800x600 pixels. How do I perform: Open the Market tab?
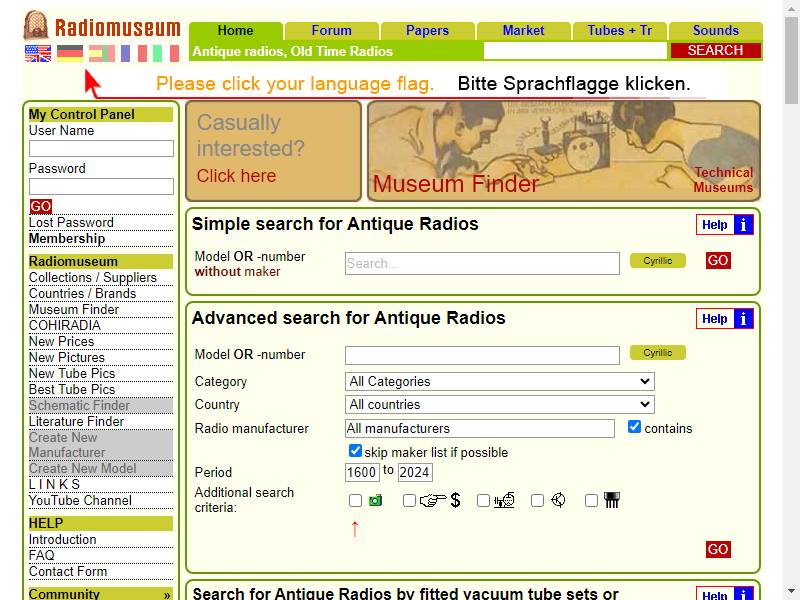click(x=523, y=31)
